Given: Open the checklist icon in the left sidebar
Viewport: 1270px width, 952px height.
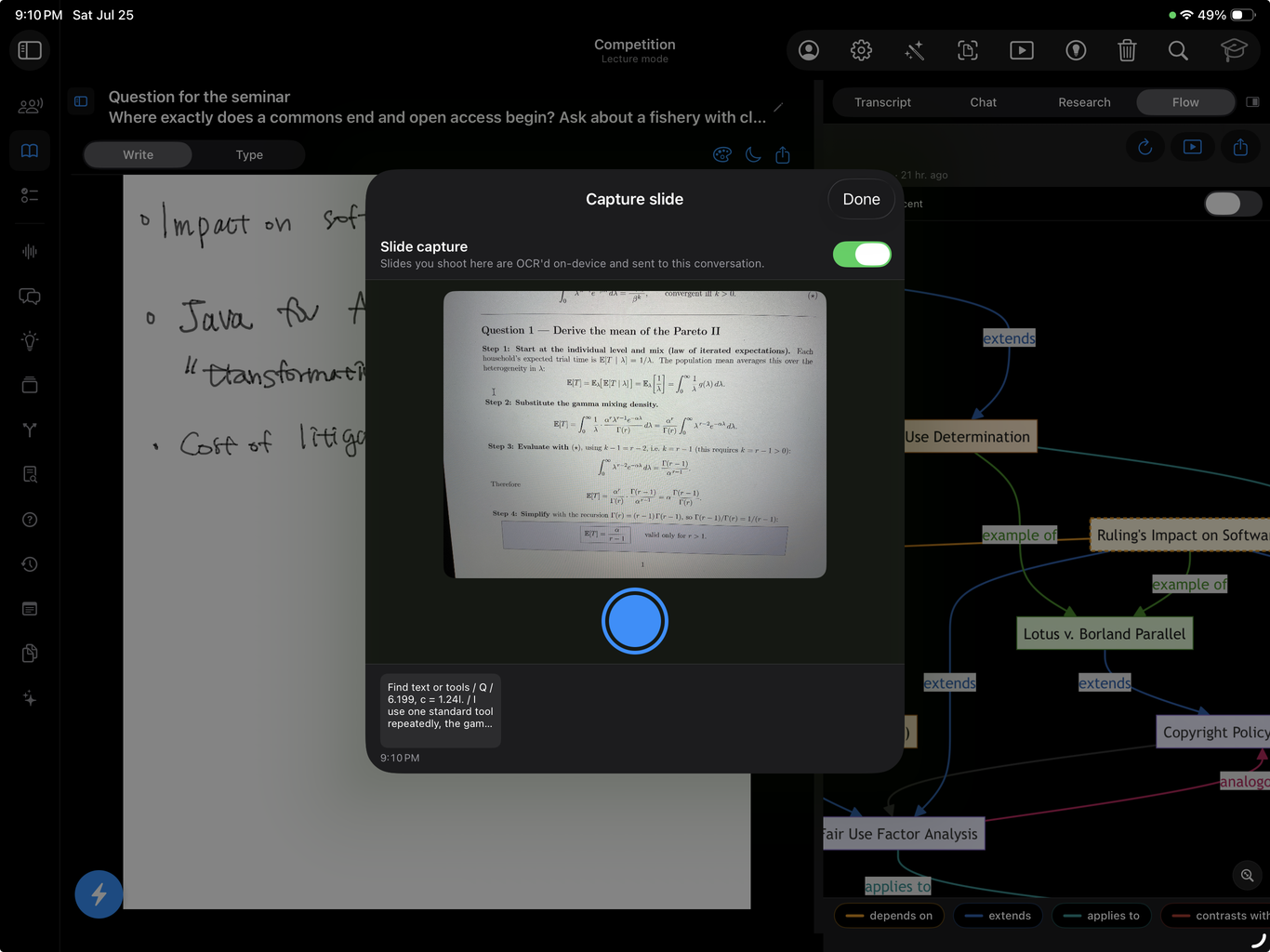Looking at the screenshot, I should (30, 195).
